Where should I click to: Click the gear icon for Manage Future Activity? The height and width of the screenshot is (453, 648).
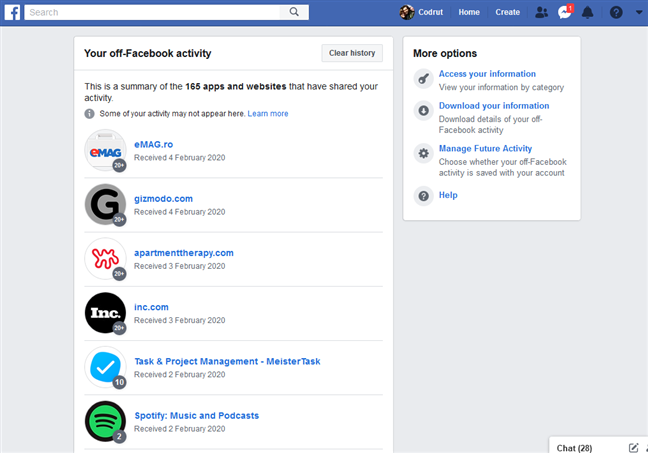[x=423, y=153]
